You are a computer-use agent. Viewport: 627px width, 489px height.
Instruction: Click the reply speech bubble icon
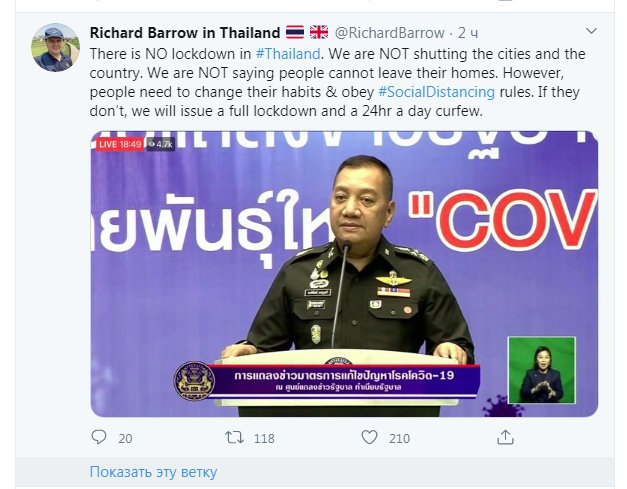coord(99,437)
